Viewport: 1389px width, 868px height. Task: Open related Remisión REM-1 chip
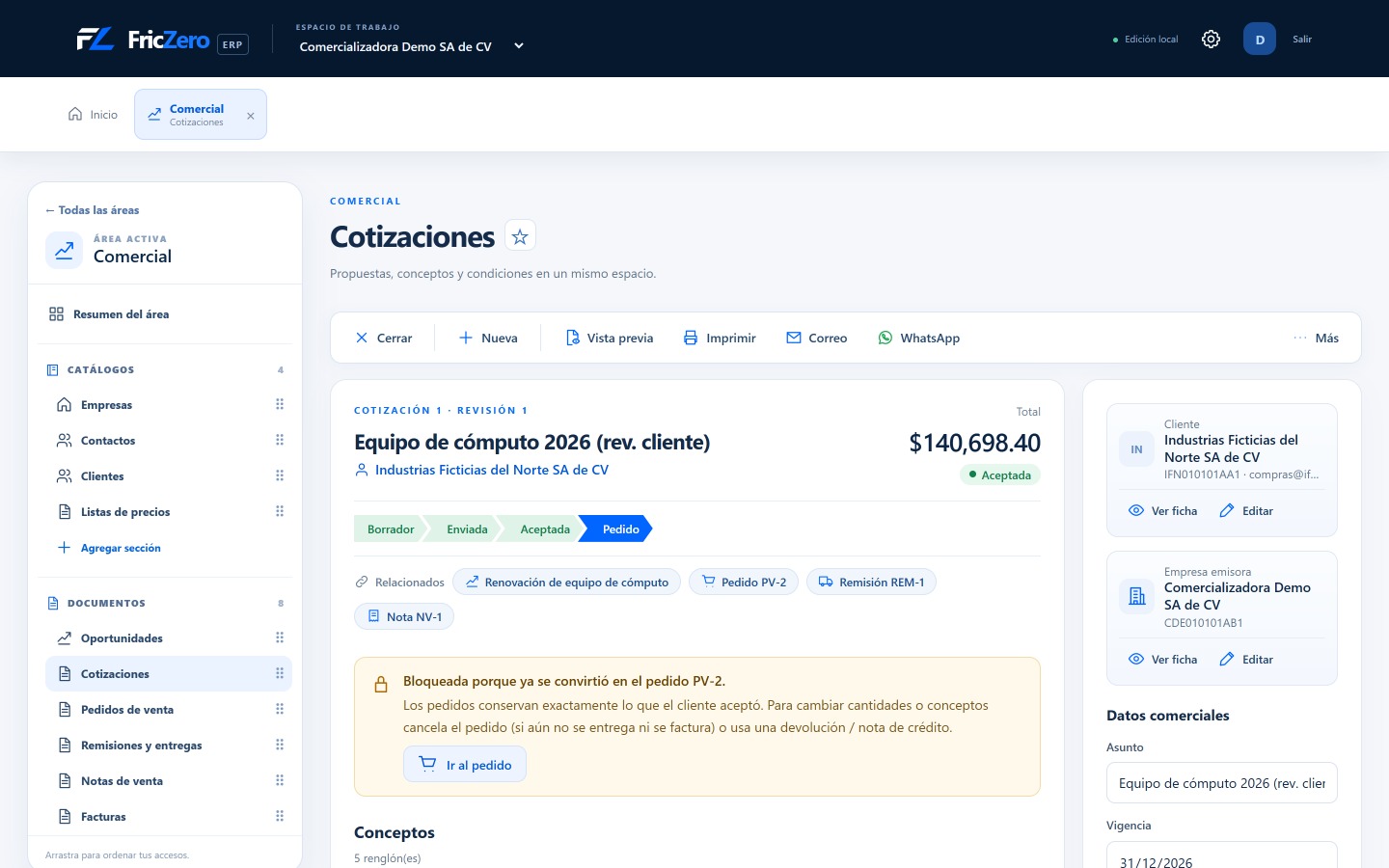871,583
